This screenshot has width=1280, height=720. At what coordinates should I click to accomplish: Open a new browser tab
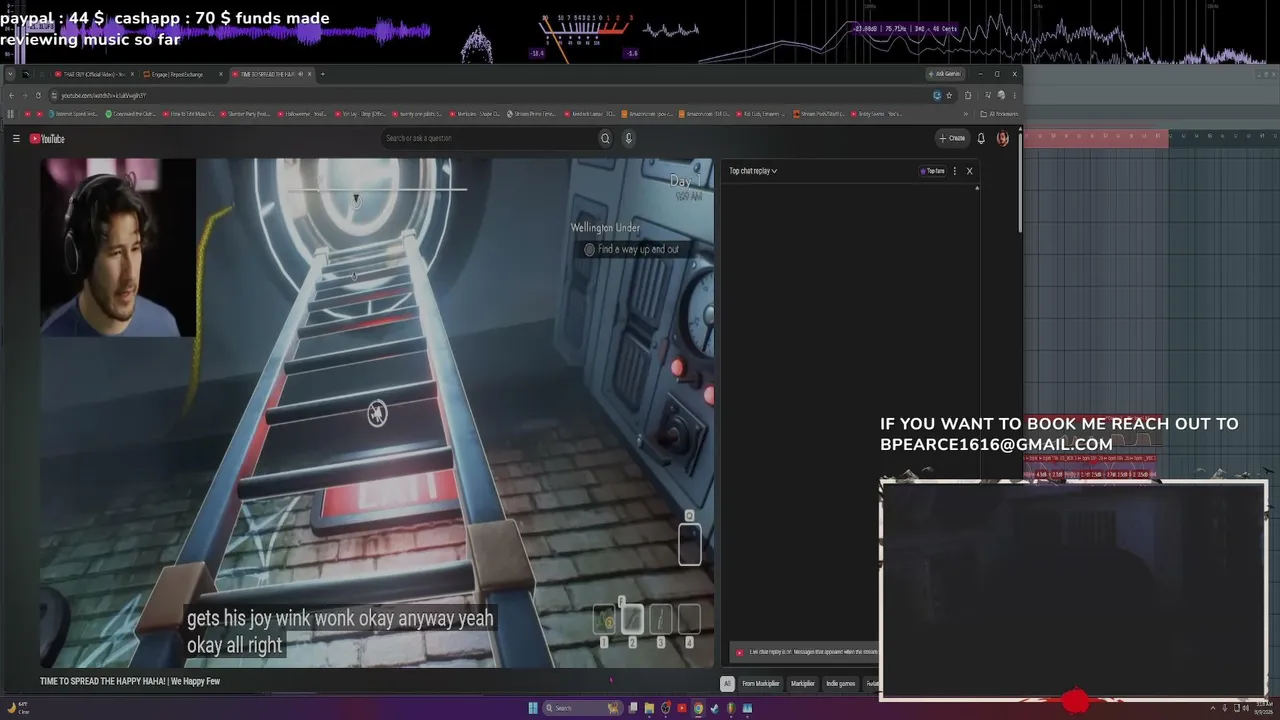tap(322, 74)
